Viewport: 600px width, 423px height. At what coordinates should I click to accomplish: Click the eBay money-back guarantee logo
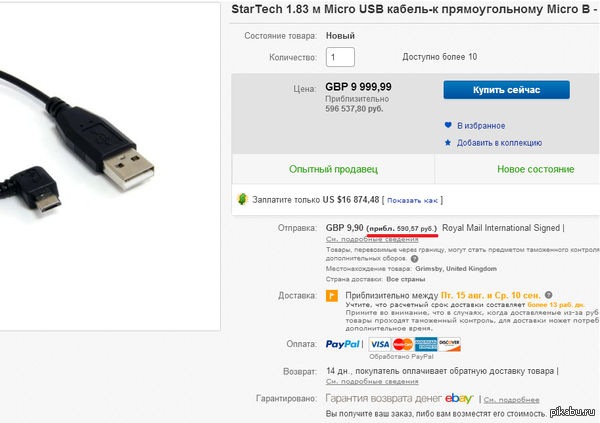(x=458, y=399)
